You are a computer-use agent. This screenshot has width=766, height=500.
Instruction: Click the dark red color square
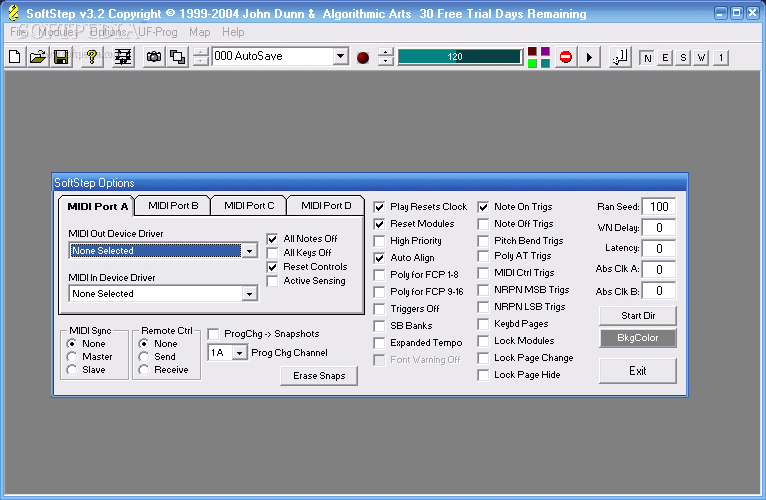[532, 51]
